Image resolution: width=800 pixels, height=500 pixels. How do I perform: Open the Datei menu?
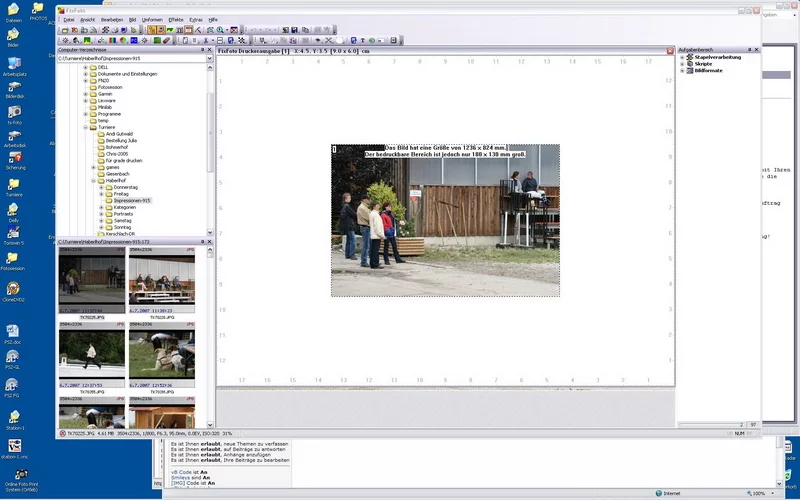coord(68,20)
